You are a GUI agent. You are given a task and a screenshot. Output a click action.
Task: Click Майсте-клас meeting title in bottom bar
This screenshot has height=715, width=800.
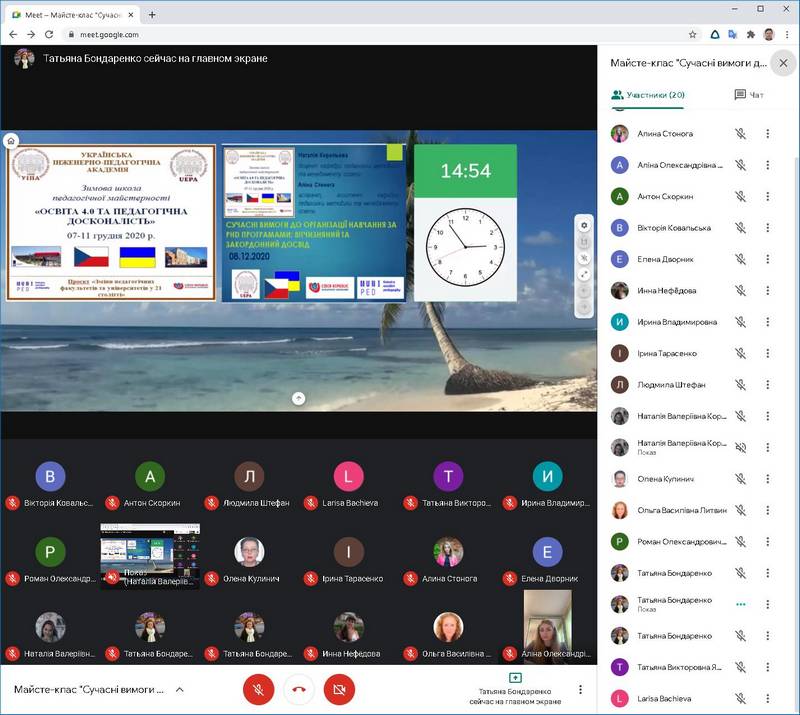pos(89,689)
